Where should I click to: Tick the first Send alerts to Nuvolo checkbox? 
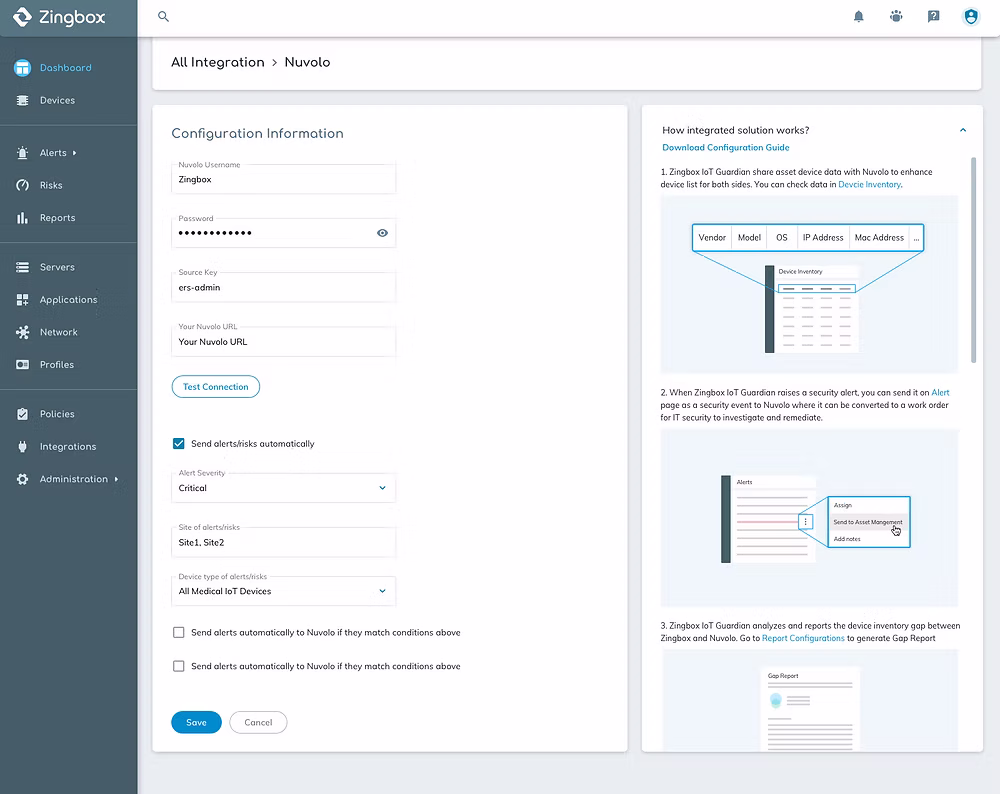pyautogui.click(x=179, y=632)
